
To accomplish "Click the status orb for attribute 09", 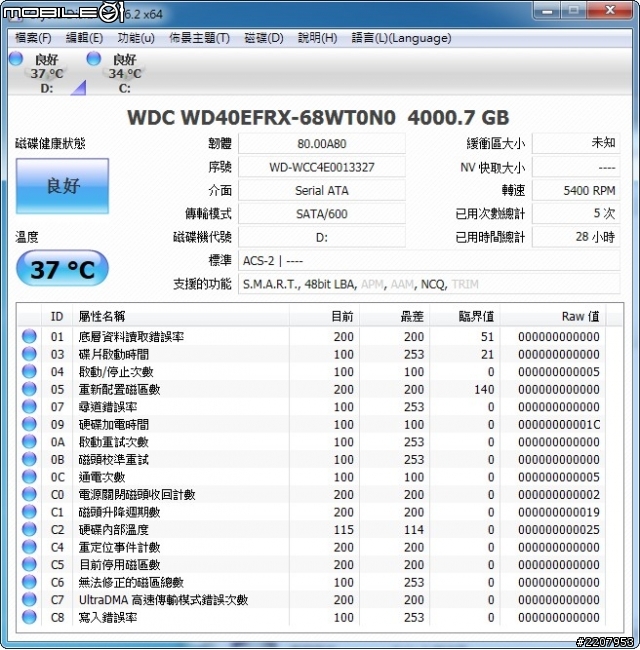I will click(29, 424).
